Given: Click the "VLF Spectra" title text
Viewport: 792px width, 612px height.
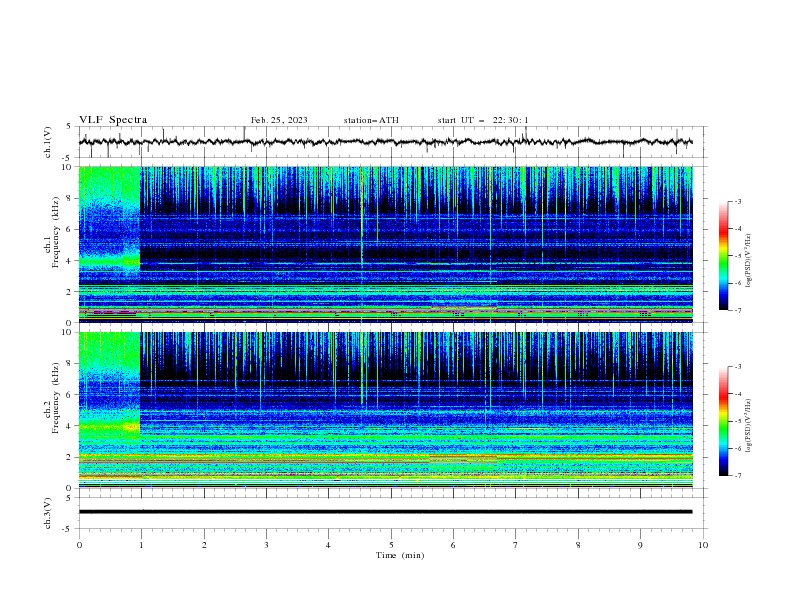Looking at the screenshot, I should click(113, 120).
